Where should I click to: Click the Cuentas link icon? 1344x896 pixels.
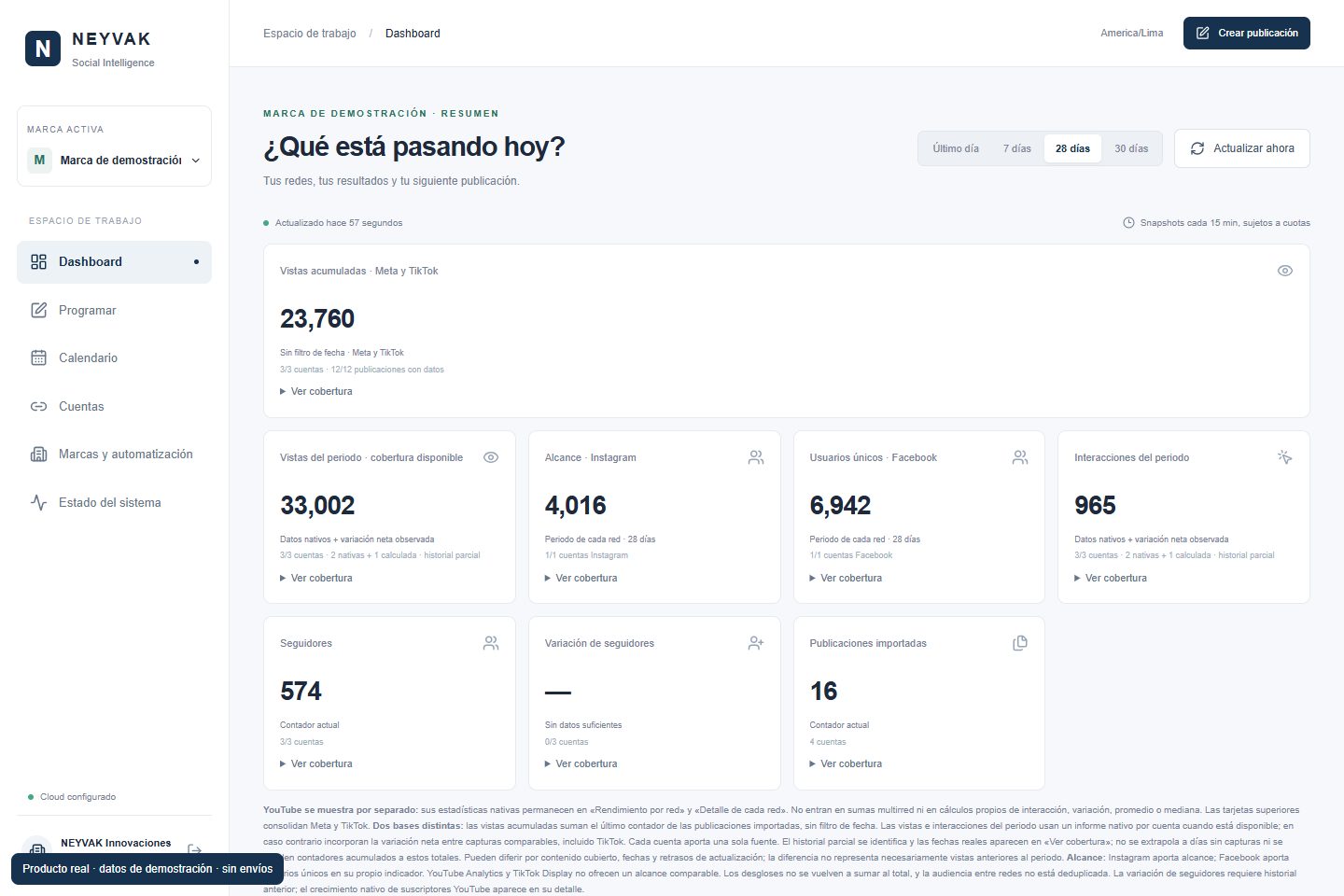38,406
